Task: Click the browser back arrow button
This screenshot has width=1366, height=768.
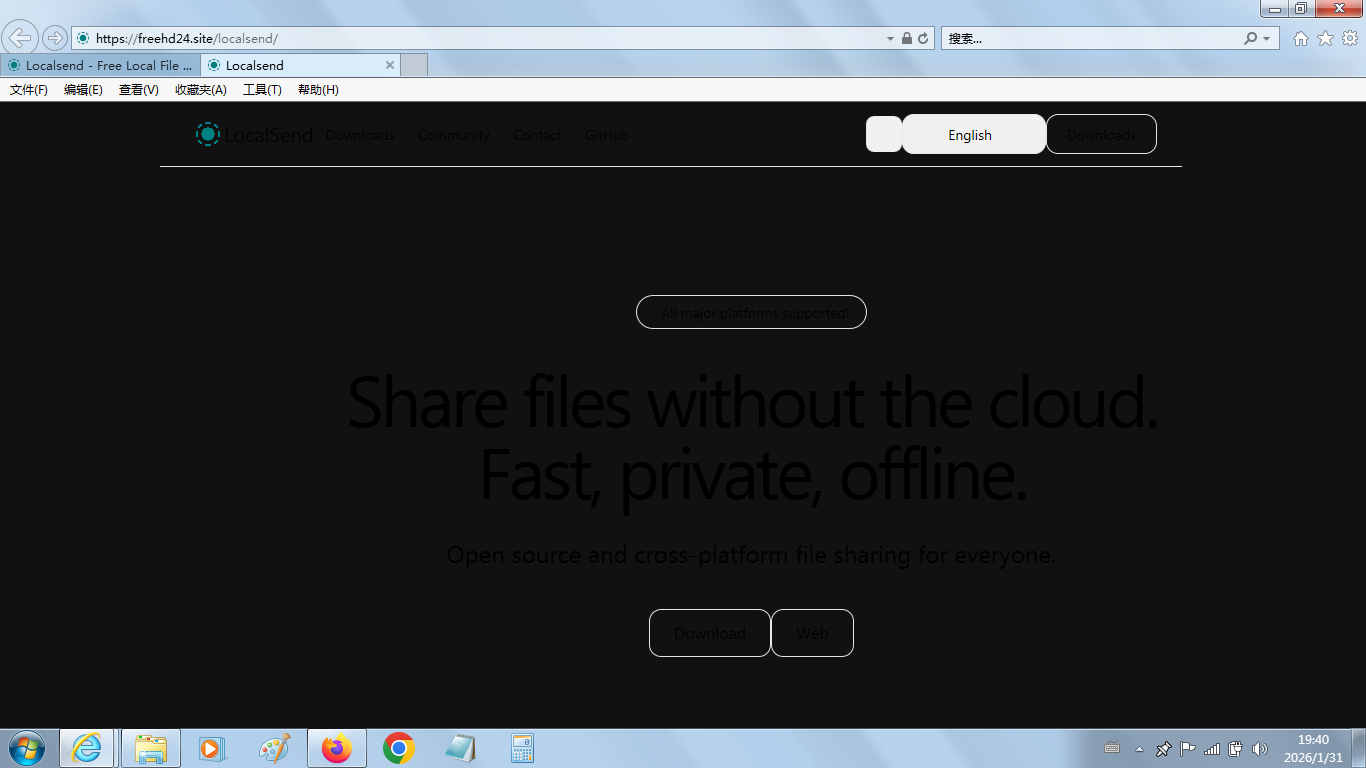Action: (x=20, y=38)
